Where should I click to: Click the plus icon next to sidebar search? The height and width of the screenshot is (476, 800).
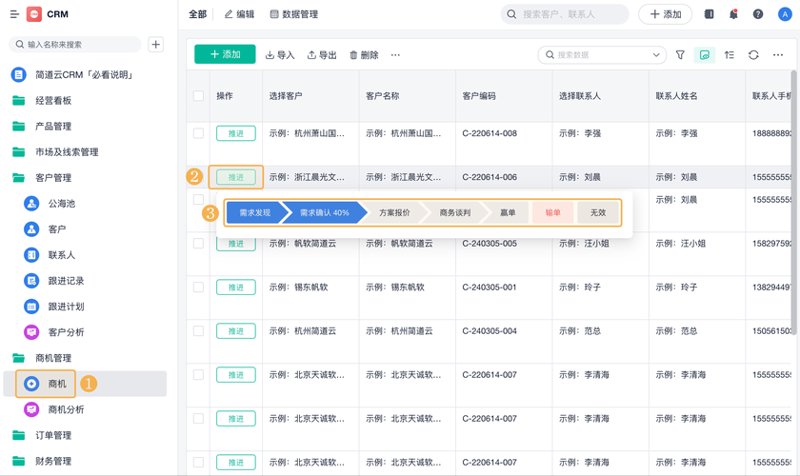point(156,44)
